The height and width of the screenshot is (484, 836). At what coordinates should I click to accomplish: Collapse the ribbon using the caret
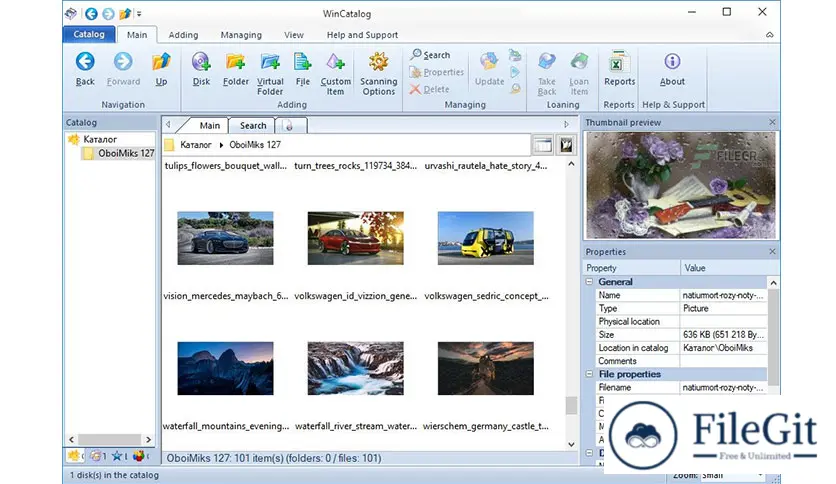click(769, 35)
